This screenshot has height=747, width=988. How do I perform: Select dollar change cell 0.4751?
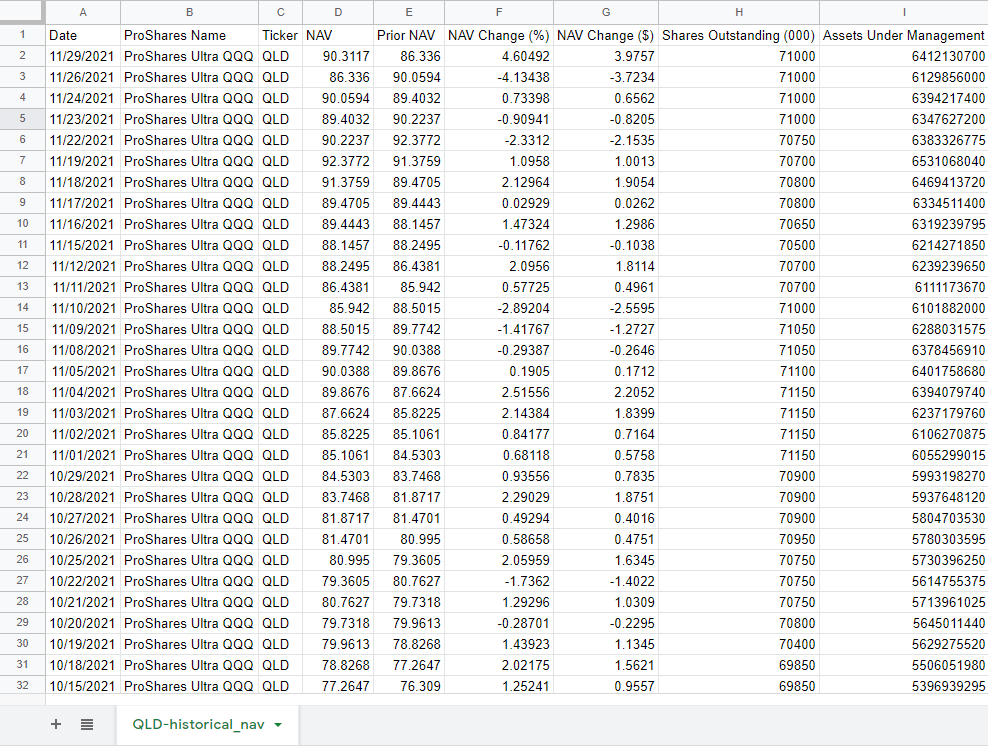606,539
